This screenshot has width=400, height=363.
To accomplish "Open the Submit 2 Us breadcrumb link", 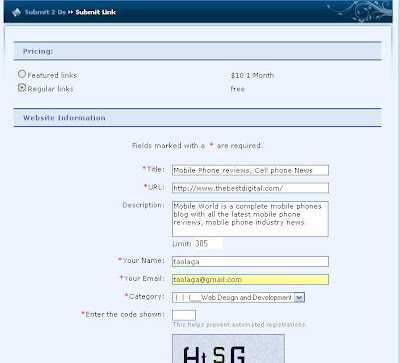I will click(45, 12).
